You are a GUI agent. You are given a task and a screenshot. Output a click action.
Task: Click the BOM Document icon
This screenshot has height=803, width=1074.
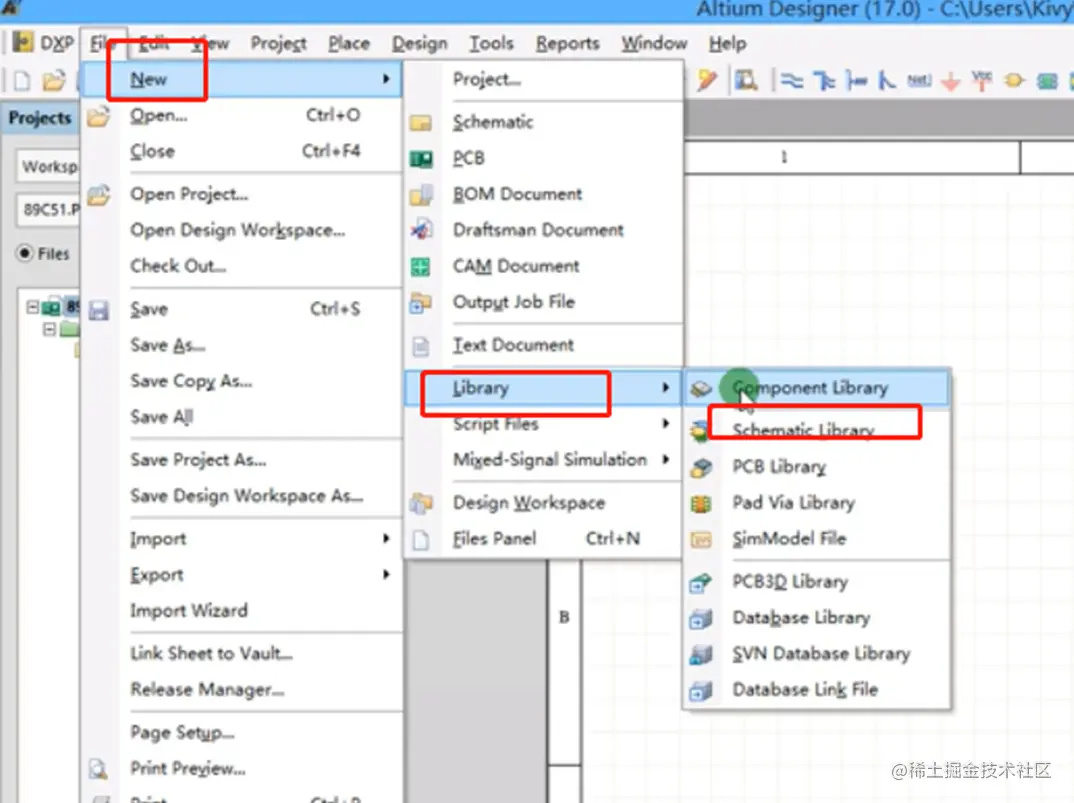click(421, 195)
